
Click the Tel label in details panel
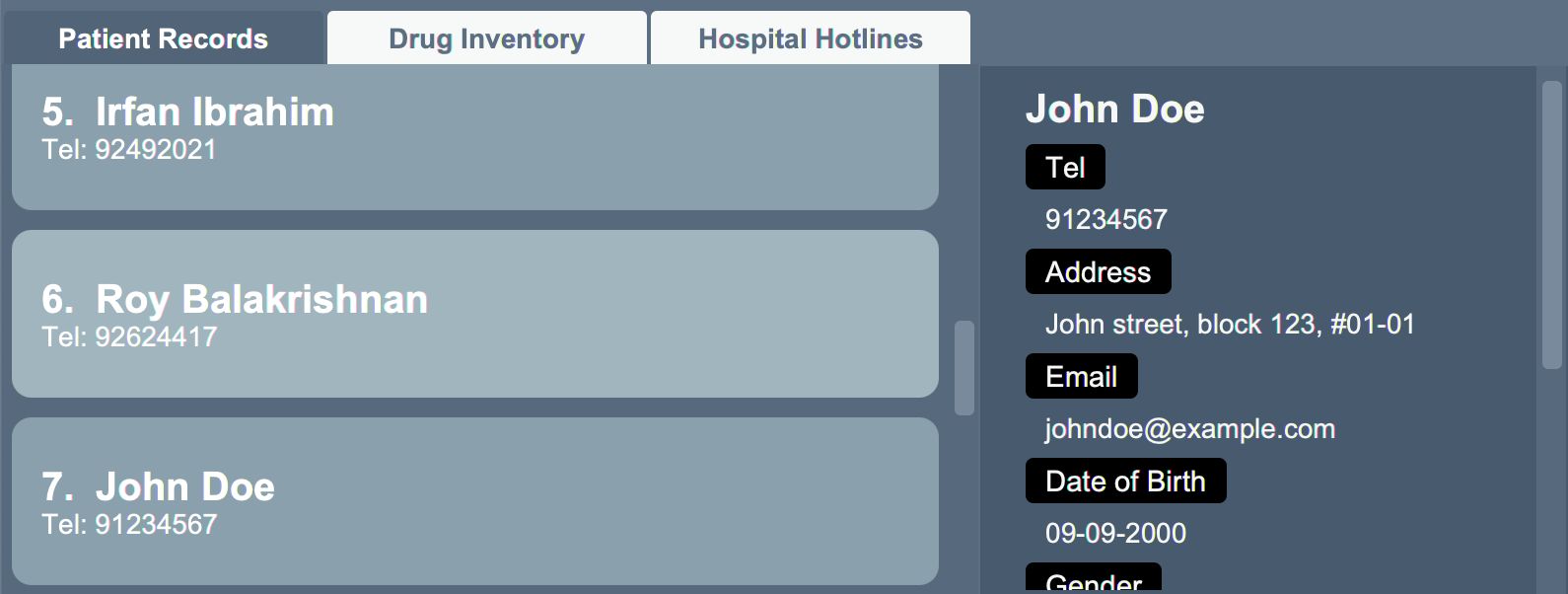1065,167
